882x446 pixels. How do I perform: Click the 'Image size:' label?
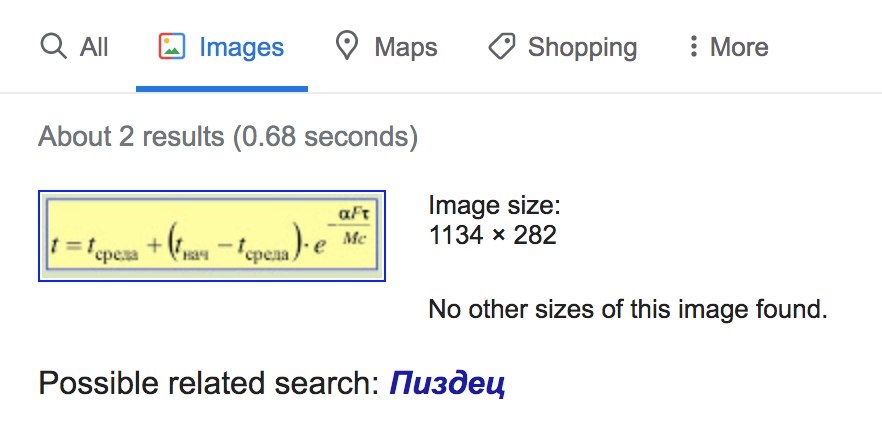click(495, 207)
